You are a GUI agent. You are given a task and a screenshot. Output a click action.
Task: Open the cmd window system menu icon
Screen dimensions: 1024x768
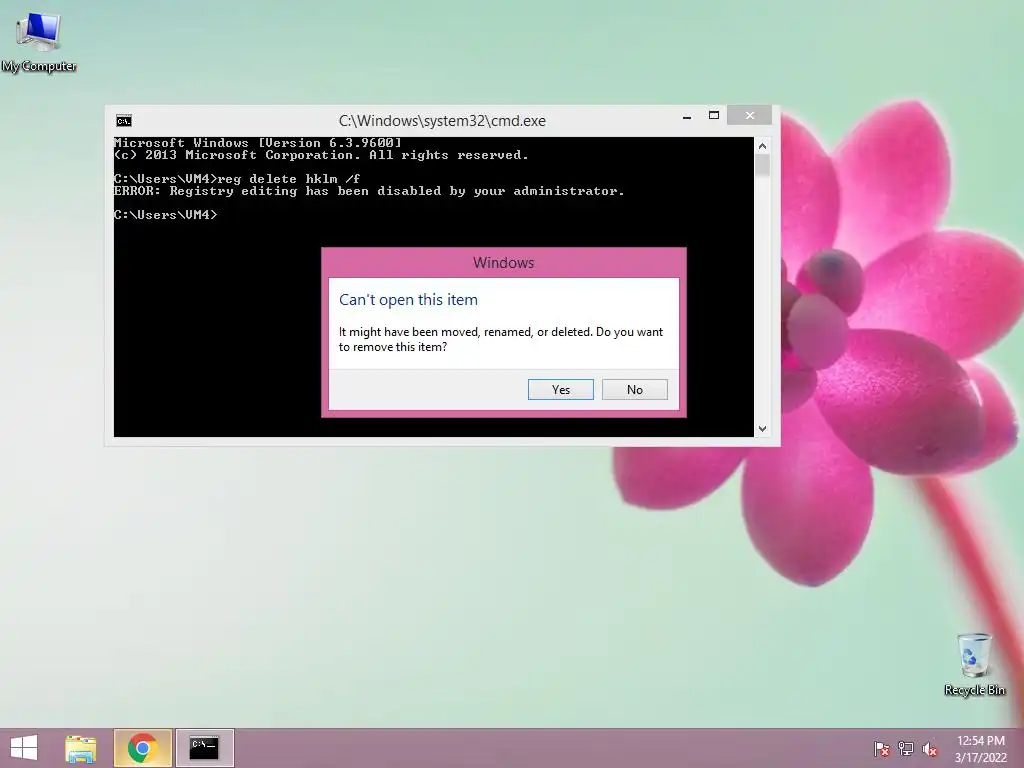tap(123, 121)
